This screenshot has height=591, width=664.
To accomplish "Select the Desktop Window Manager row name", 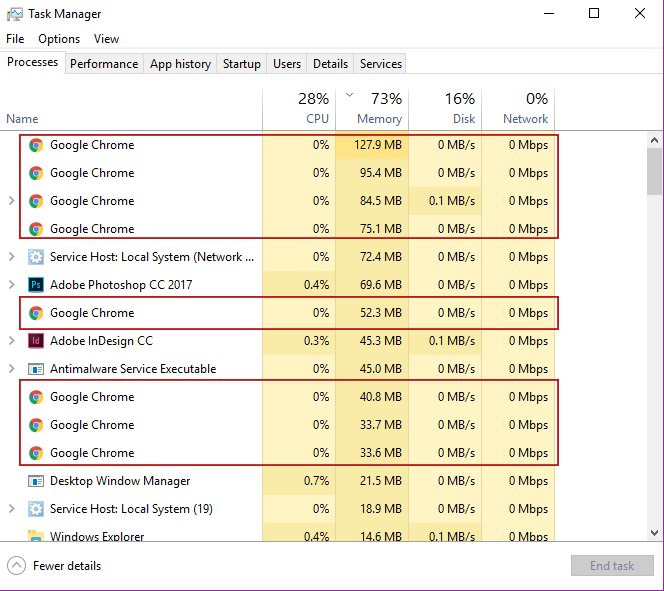I will pos(120,481).
